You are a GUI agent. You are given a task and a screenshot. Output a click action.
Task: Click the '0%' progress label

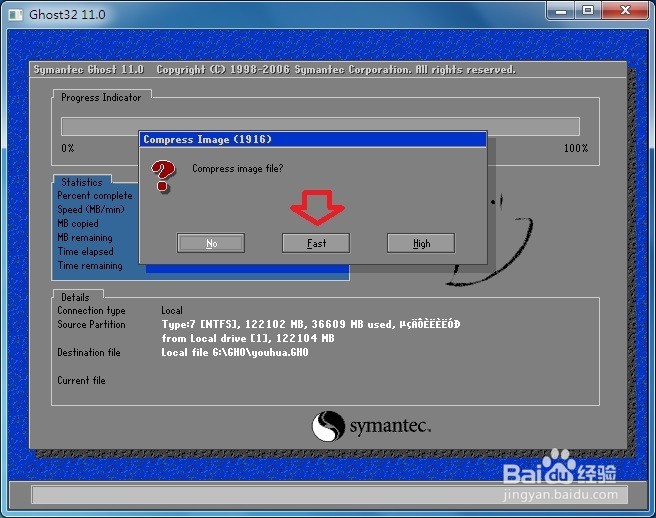[x=68, y=148]
